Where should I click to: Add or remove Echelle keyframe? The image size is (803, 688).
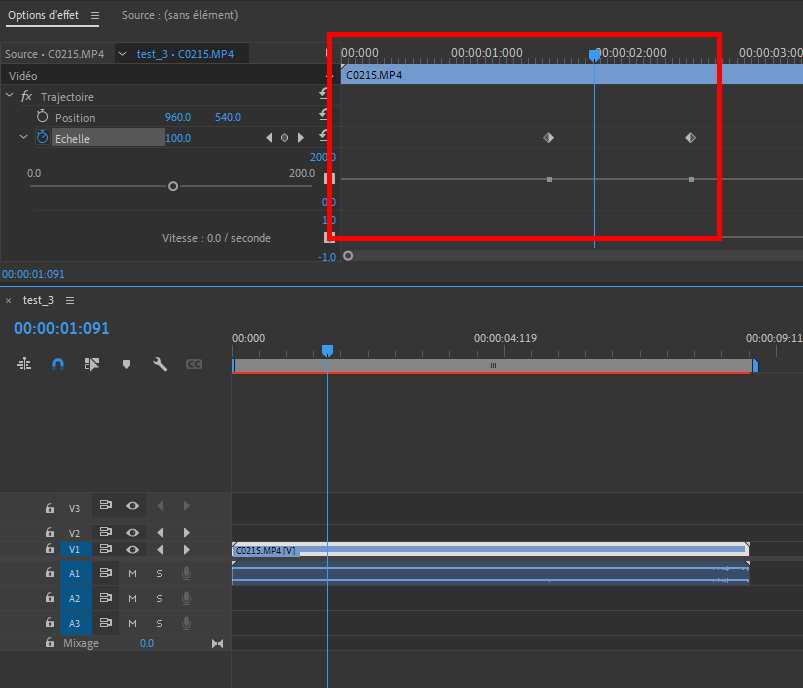284,138
